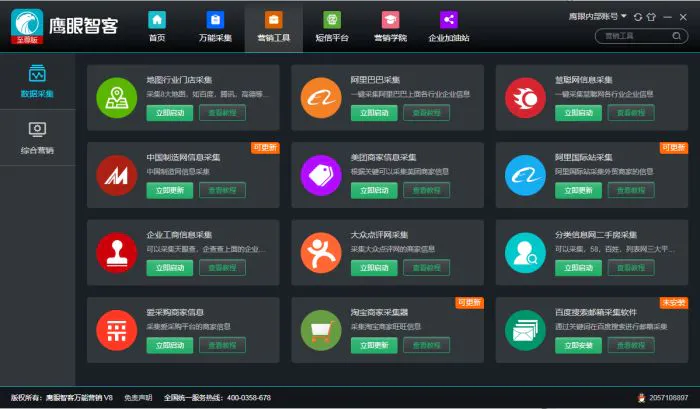View tutorial for 百度搜索邮箱采集软件
The height and width of the screenshot is (409, 700).
pos(631,345)
